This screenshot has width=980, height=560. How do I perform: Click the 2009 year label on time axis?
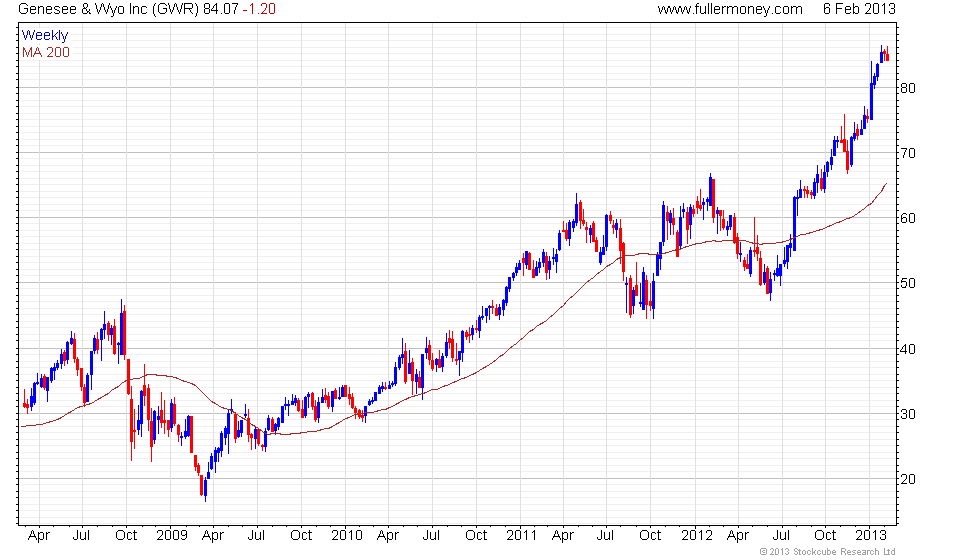[x=172, y=535]
